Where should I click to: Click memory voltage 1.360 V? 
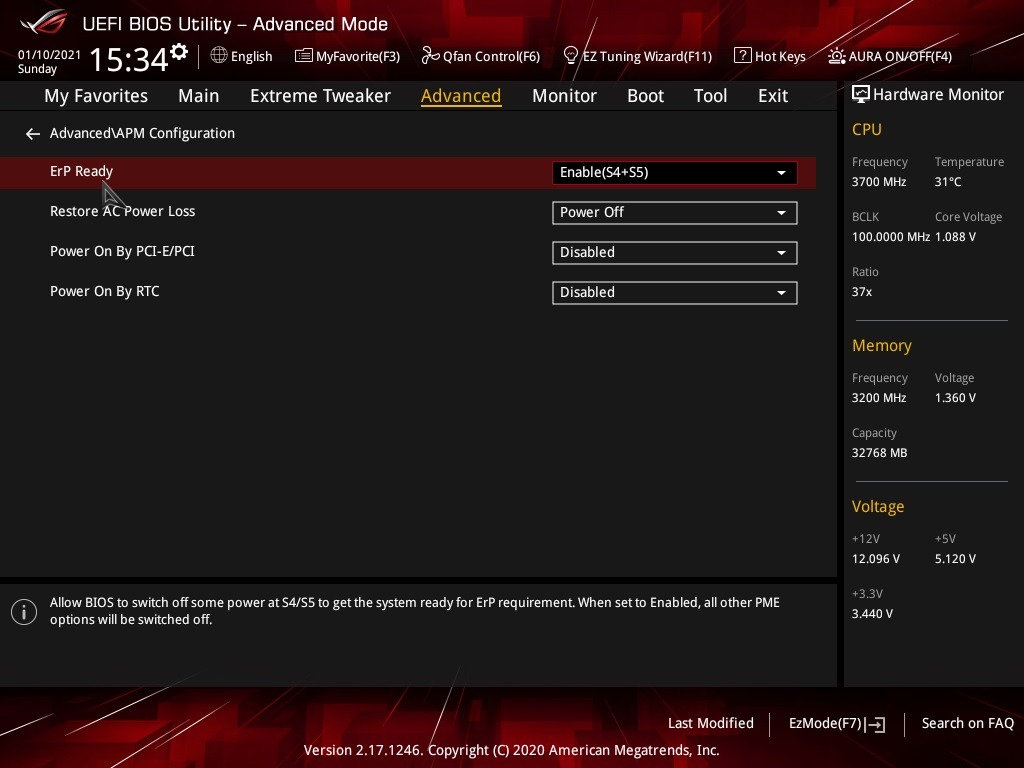pyautogui.click(x=955, y=398)
